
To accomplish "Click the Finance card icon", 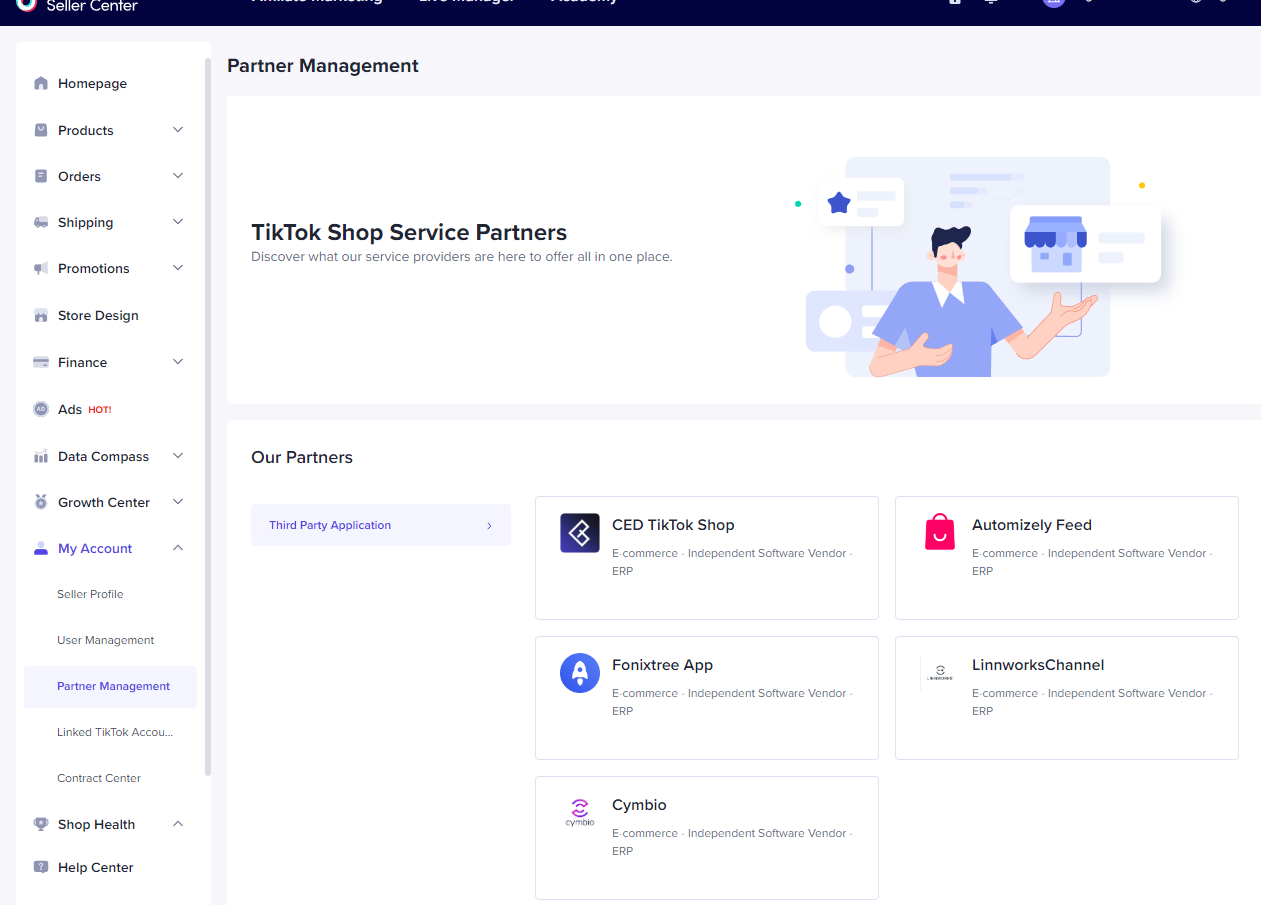I will (x=41, y=362).
